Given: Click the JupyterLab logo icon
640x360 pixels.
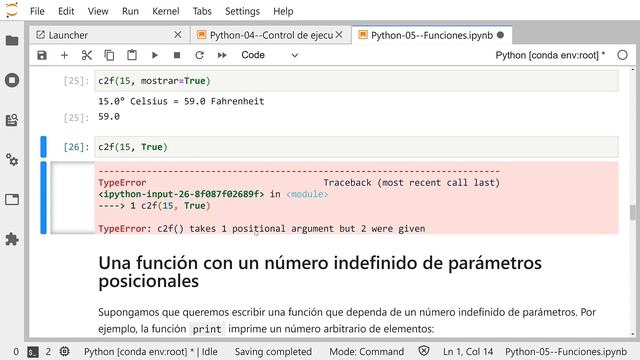Looking at the screenshot, I should tap(12, 10).
